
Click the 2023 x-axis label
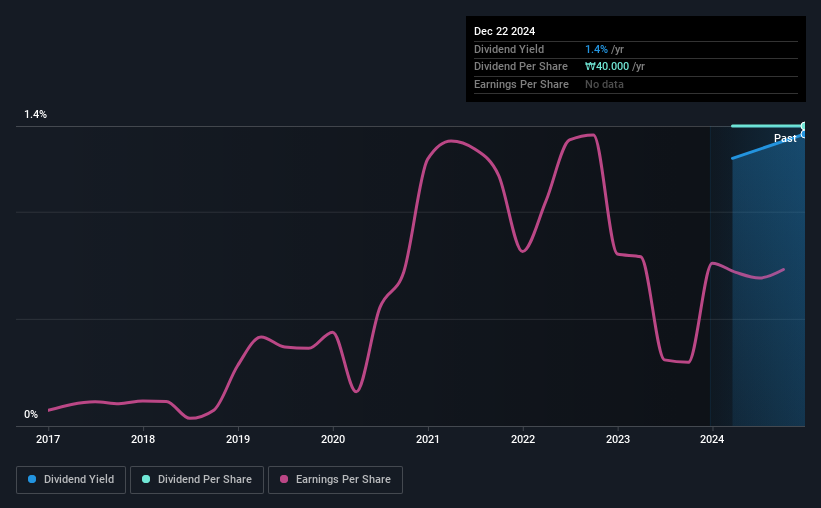click(618, 439)
